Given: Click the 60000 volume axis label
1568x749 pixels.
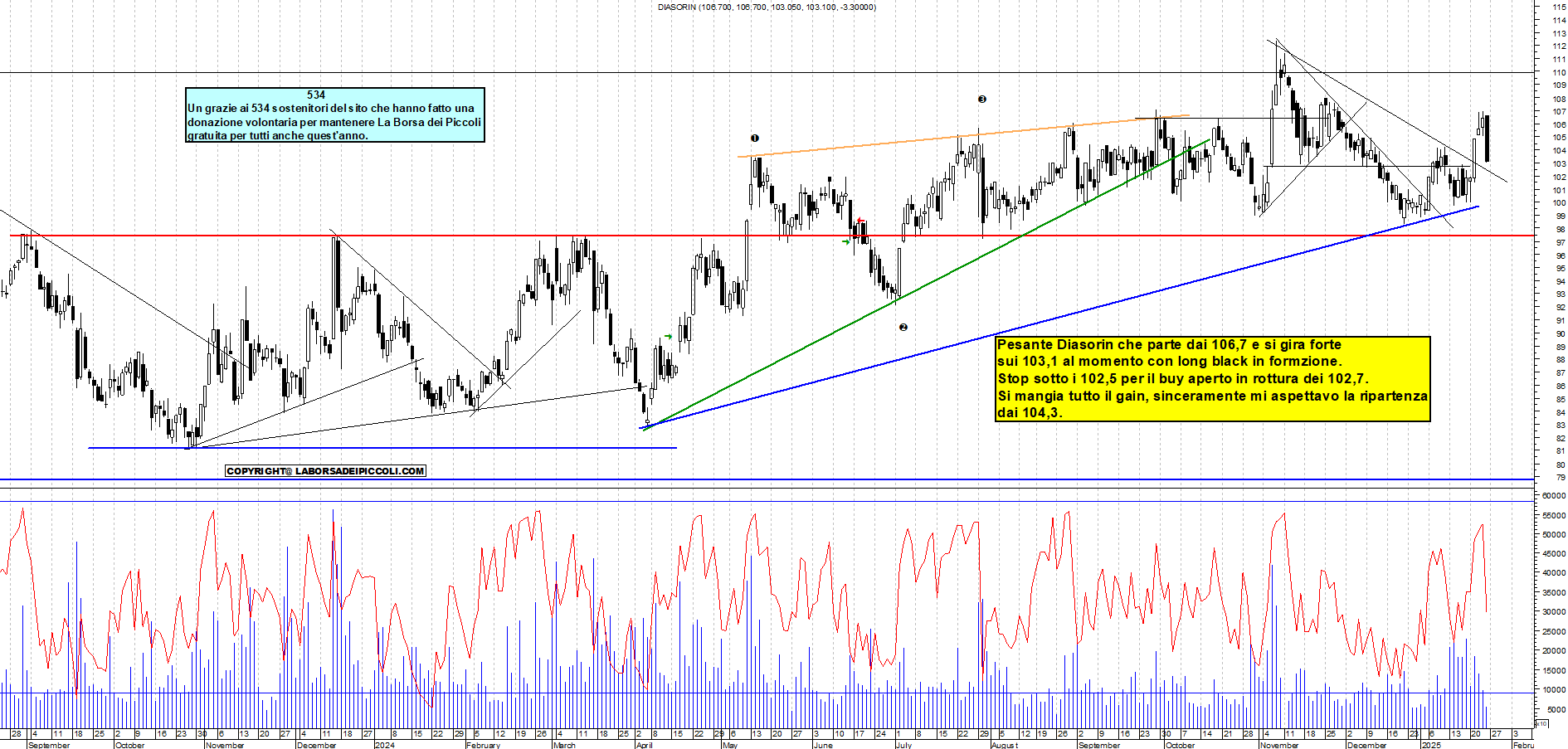Looking at the screenshot, I should point(1554,495).
